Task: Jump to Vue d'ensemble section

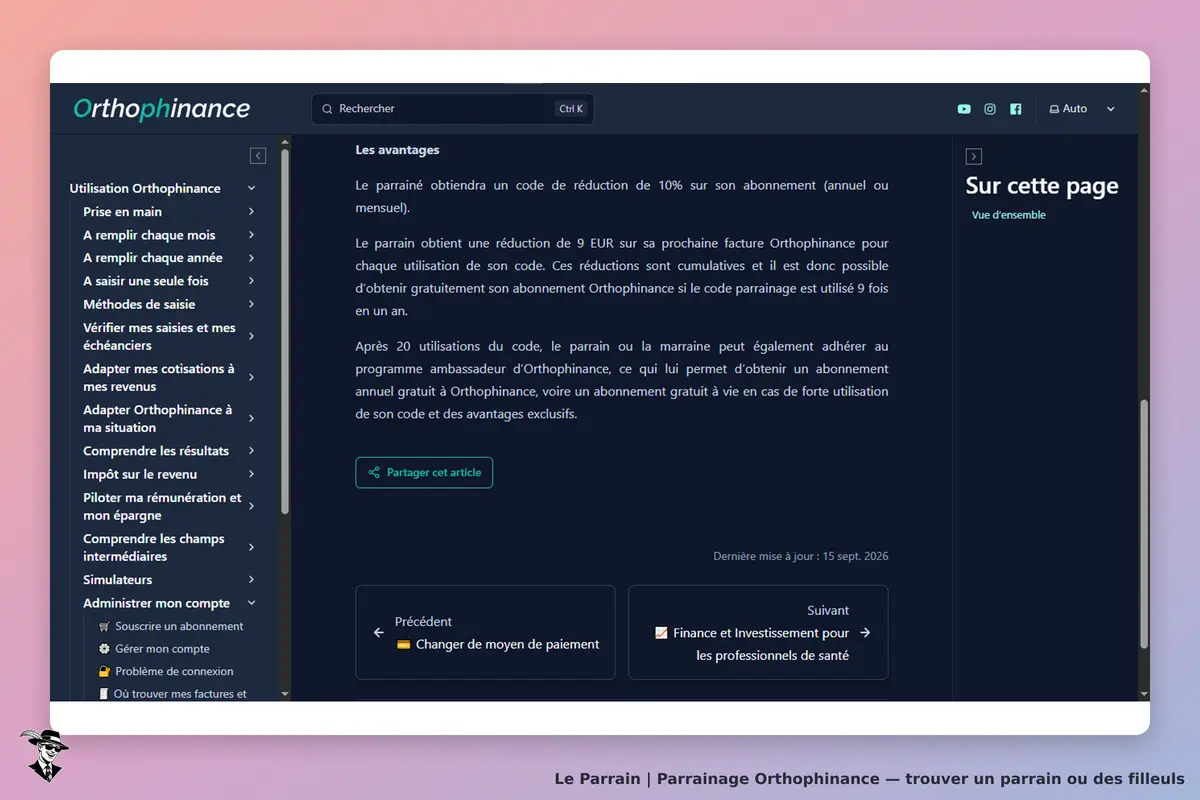Action: tap(1009, 215)
